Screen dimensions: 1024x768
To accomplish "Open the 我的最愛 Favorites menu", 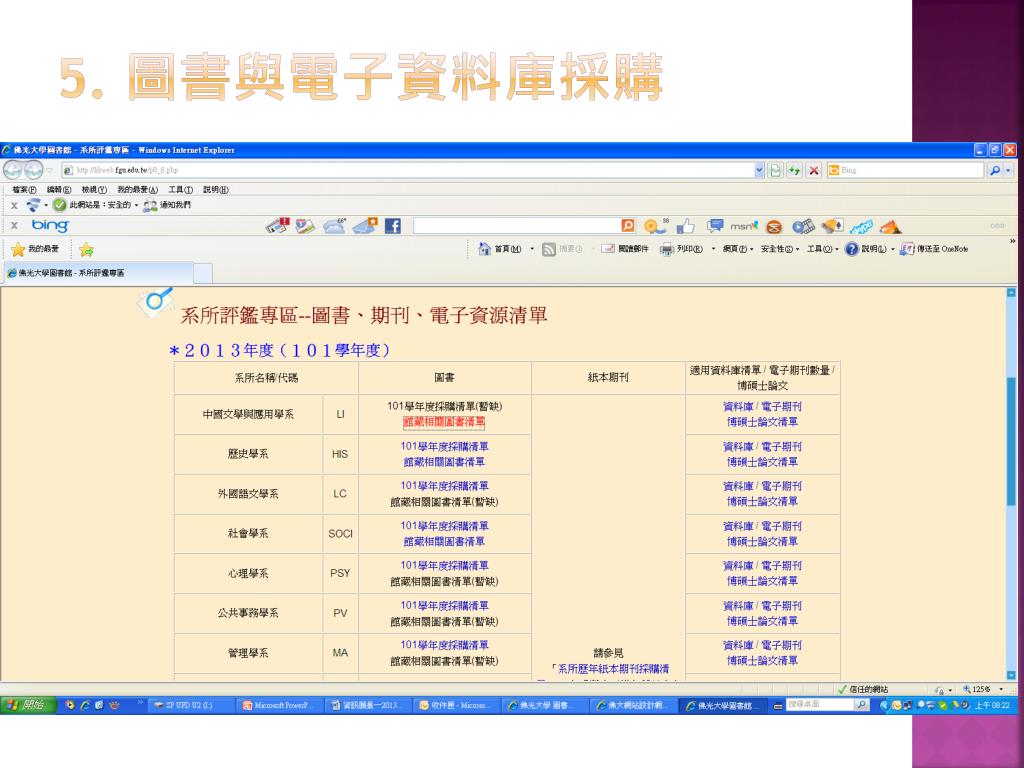I will [x=137, y=189].
